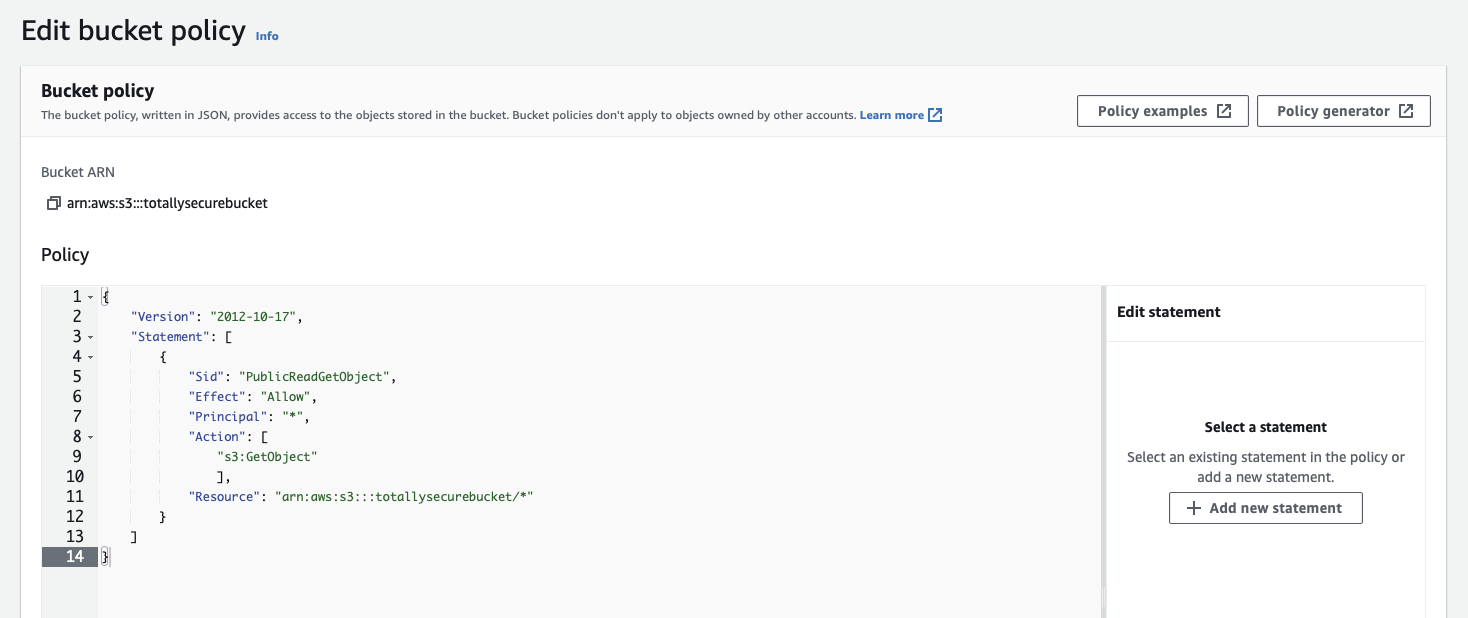1468x618 pixels.
Task: Collapse statement object at line 4
Action: [90, 357]
